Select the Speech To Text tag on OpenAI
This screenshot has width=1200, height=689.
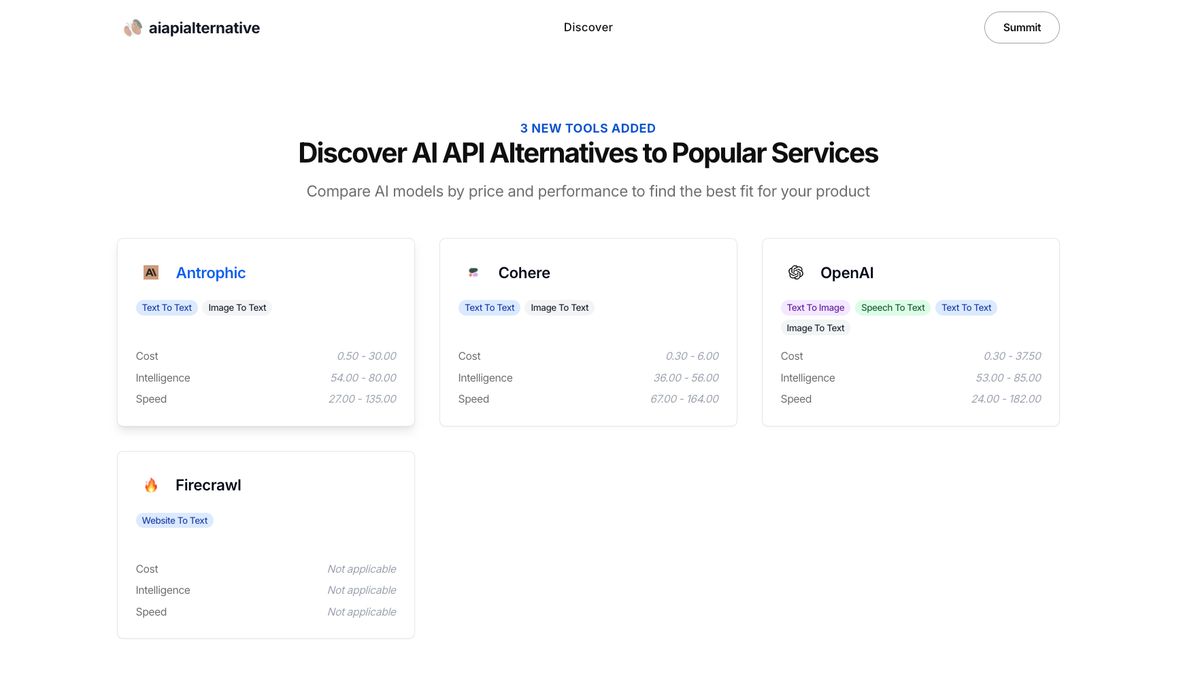(x=892, y=307)
